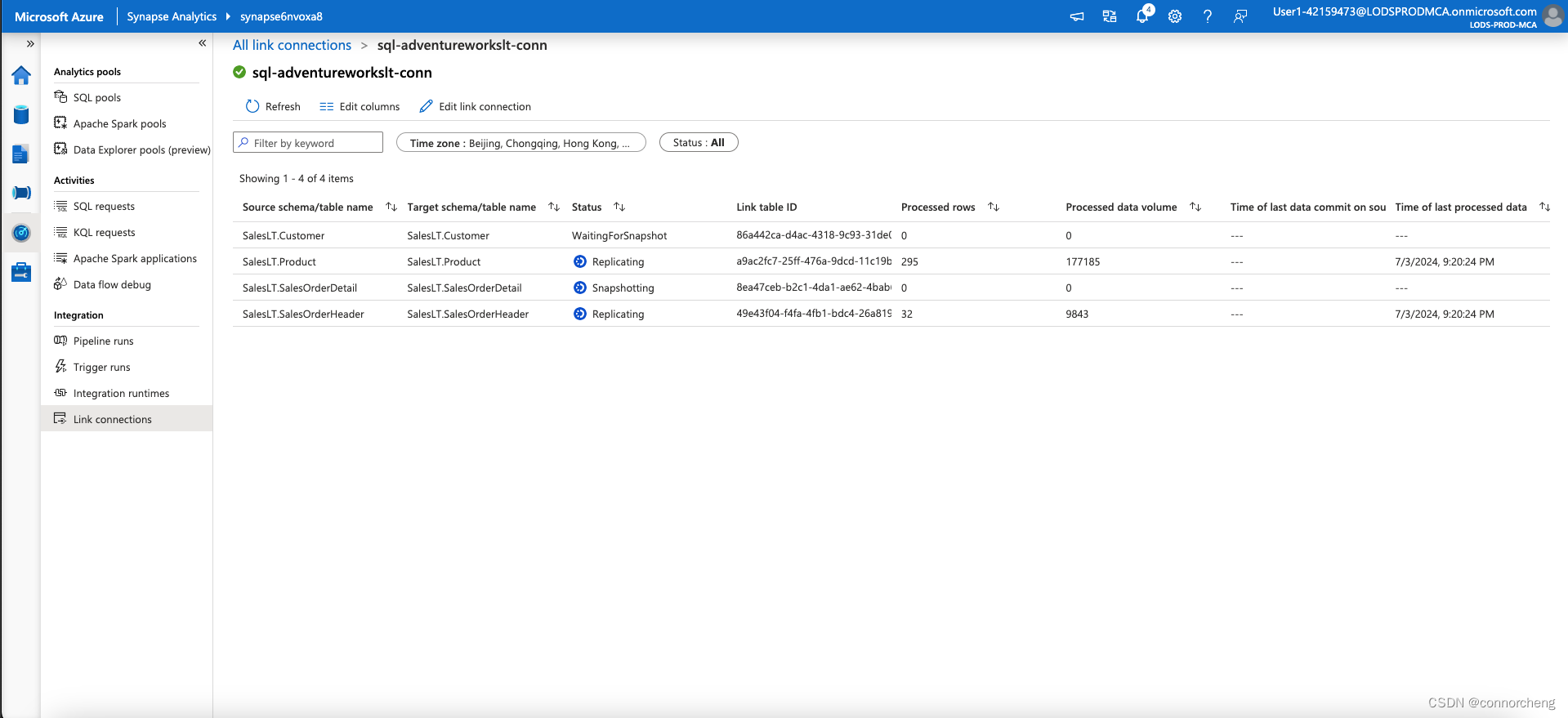Click Time of last data commit header

pyautogui.click(x=1308, y=207)
